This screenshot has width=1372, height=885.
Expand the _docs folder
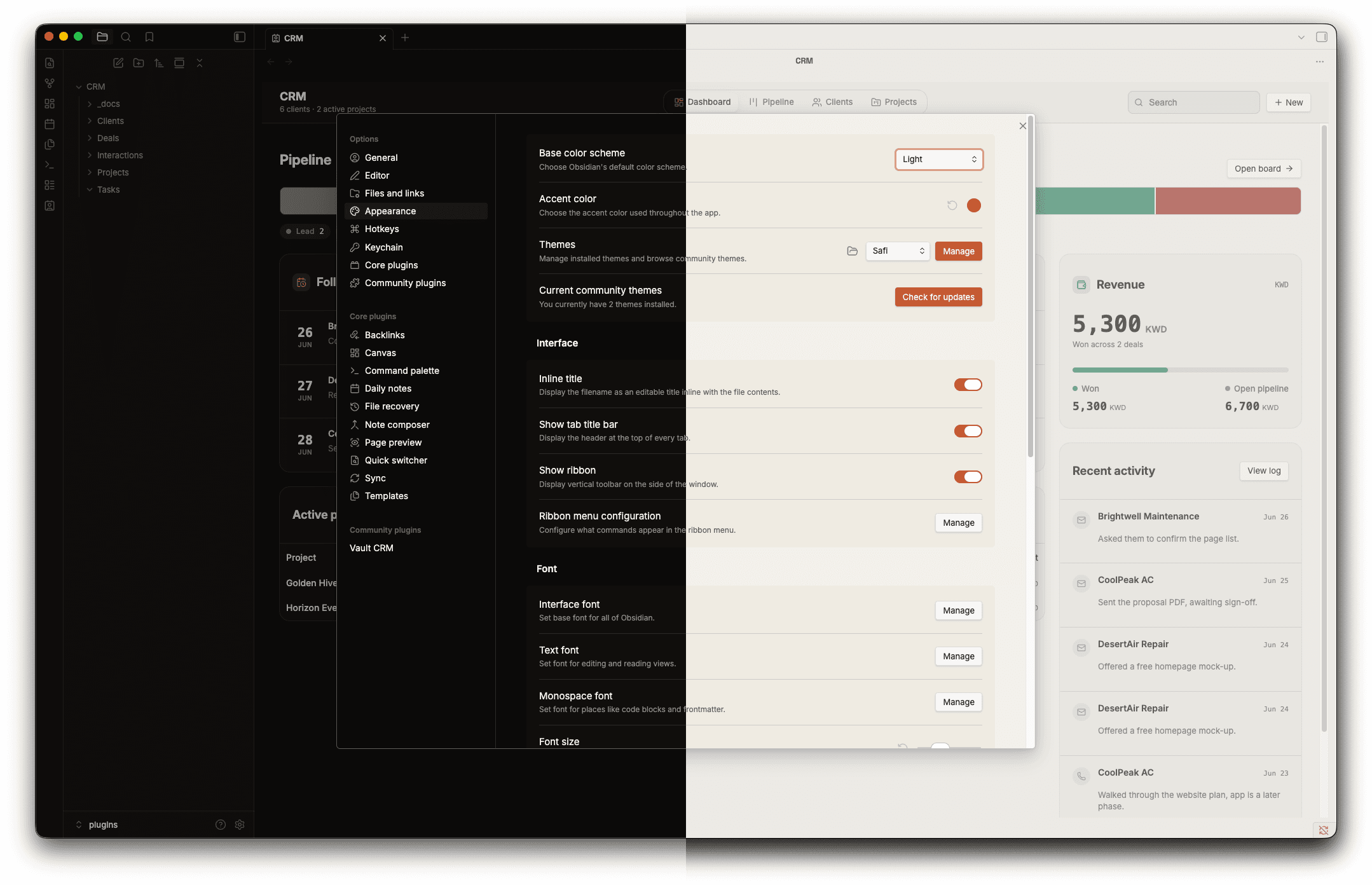[x=90, y=104]
